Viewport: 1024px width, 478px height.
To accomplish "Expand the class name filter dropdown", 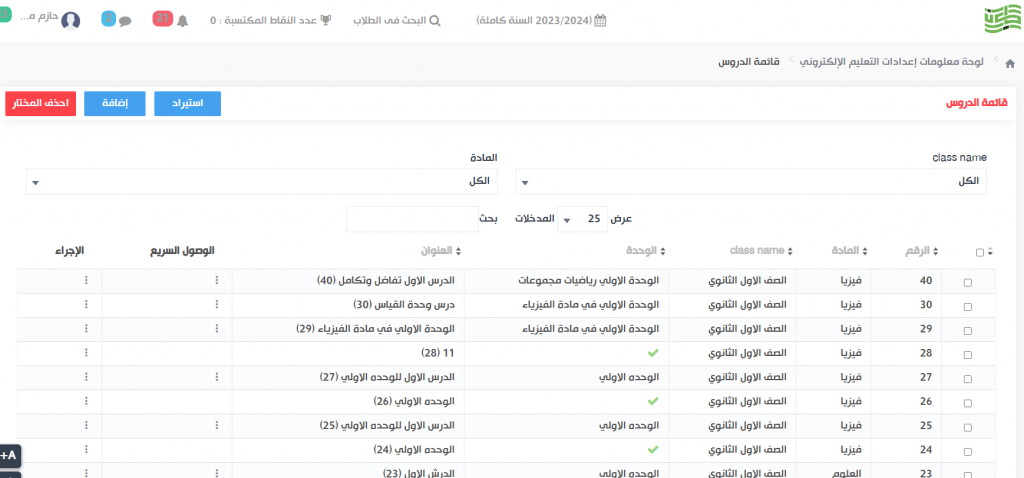I will pos(750,182).
